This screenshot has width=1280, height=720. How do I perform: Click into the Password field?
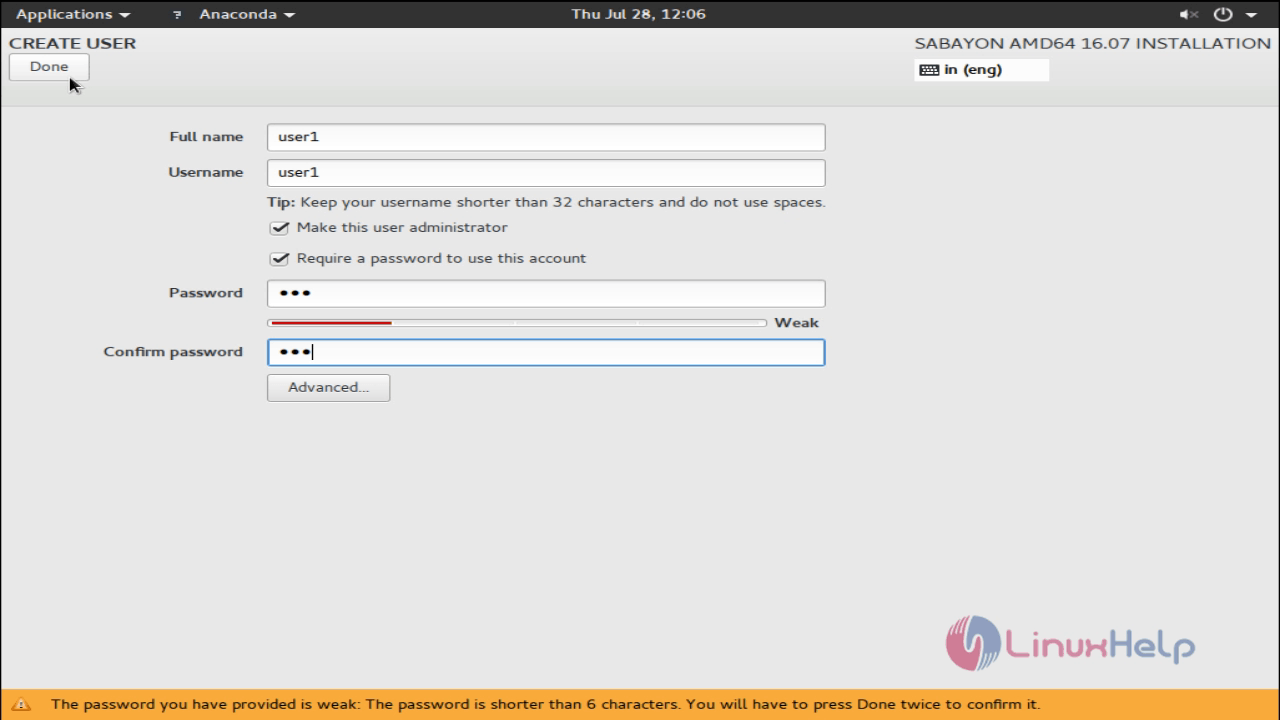546,293
